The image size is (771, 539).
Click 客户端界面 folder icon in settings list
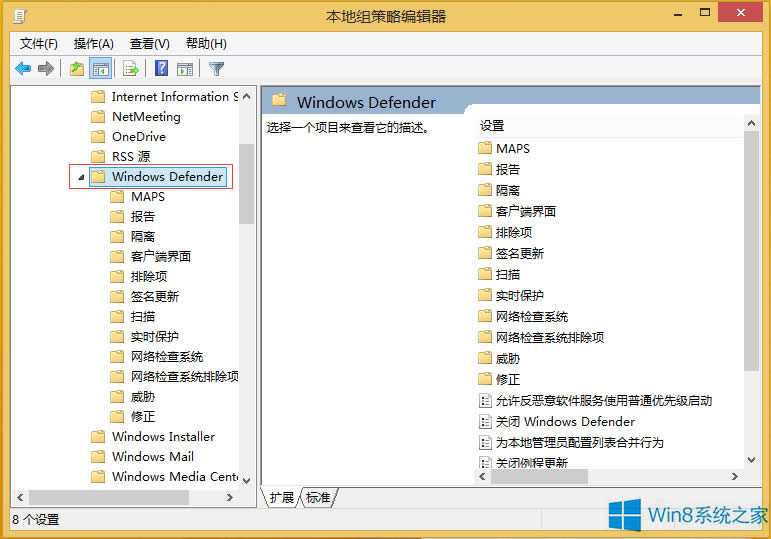(485, 211)
